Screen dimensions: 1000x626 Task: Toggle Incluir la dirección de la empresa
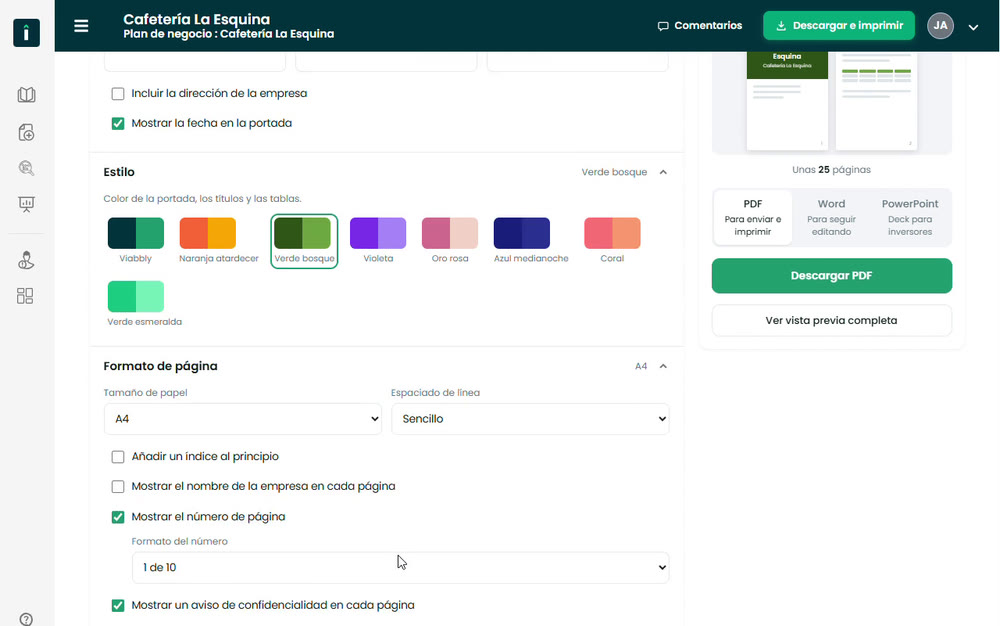click(118, 94)
